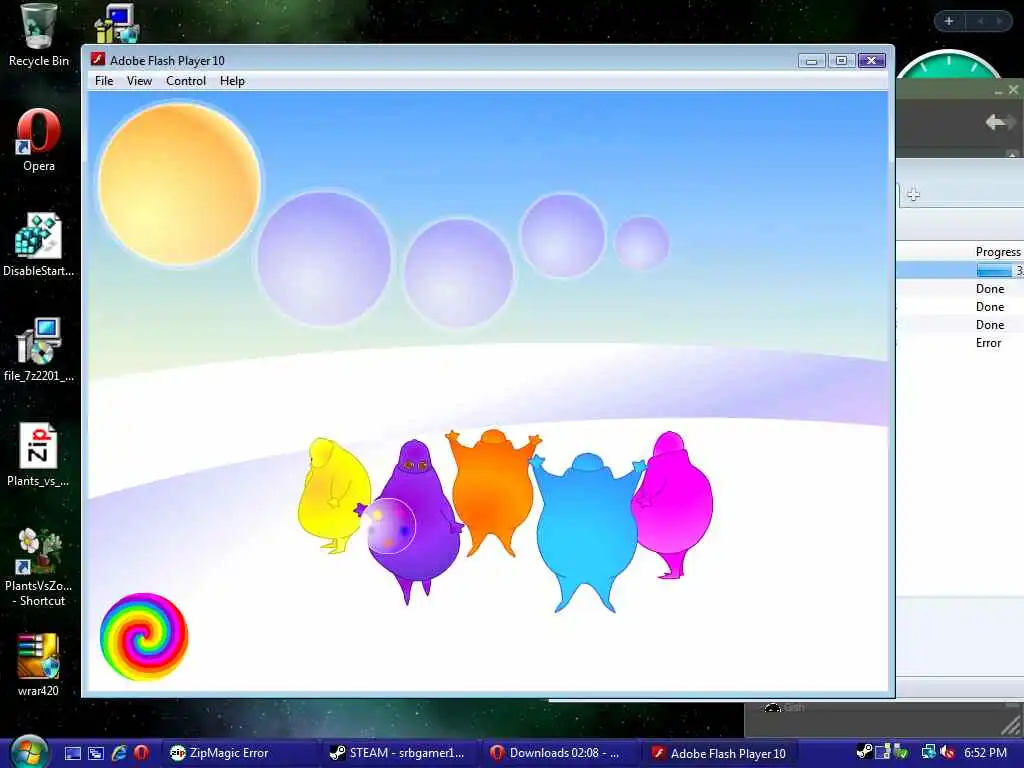Click the yellow blob character
Viewport: 1024px width, 768px height.
[334, 495]
